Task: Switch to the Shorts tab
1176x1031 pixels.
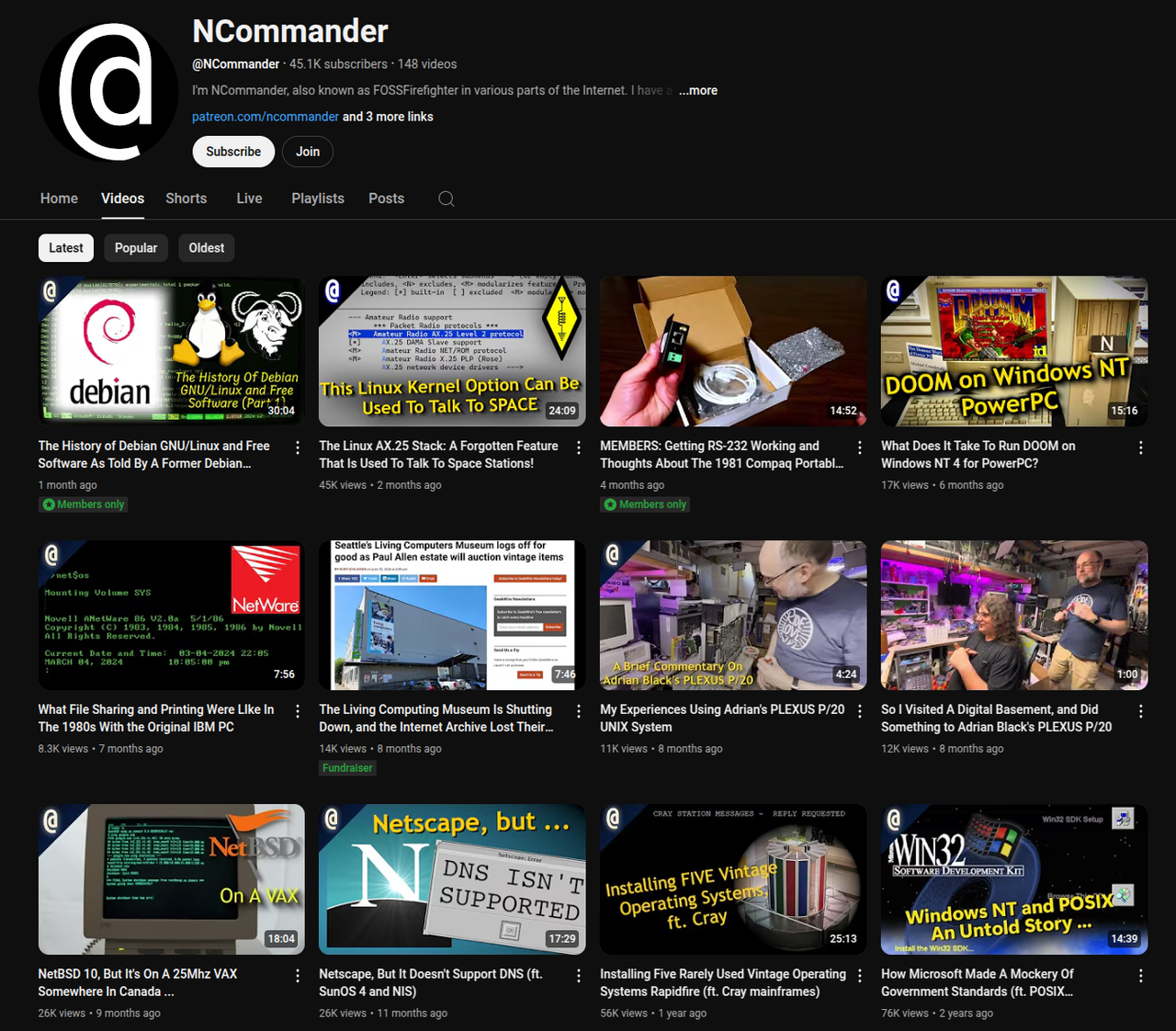Action: pyautogui.click(x=187, y=198)
